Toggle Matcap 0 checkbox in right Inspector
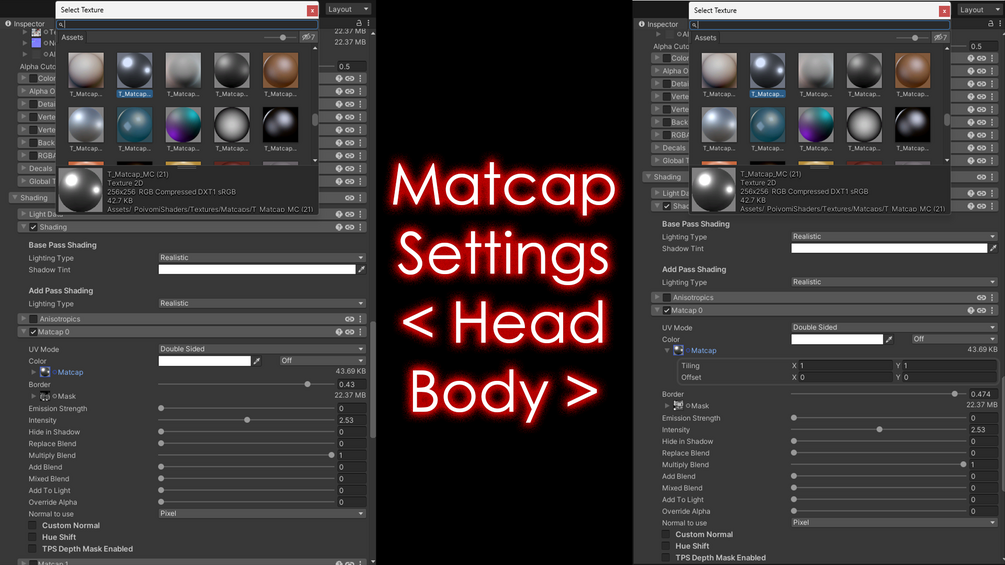 [x=667, y=310]
